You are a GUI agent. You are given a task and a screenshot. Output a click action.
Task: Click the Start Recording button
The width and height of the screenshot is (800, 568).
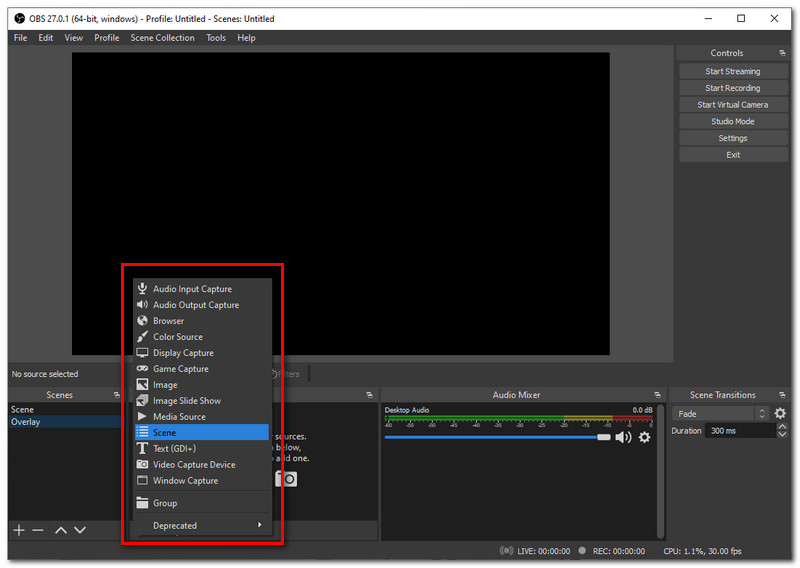pos(732,88)
